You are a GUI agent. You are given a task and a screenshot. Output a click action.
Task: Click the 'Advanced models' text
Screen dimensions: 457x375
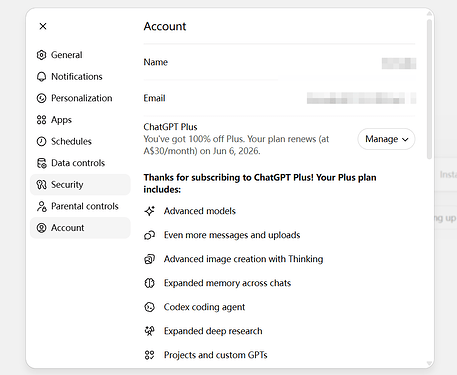200,211
